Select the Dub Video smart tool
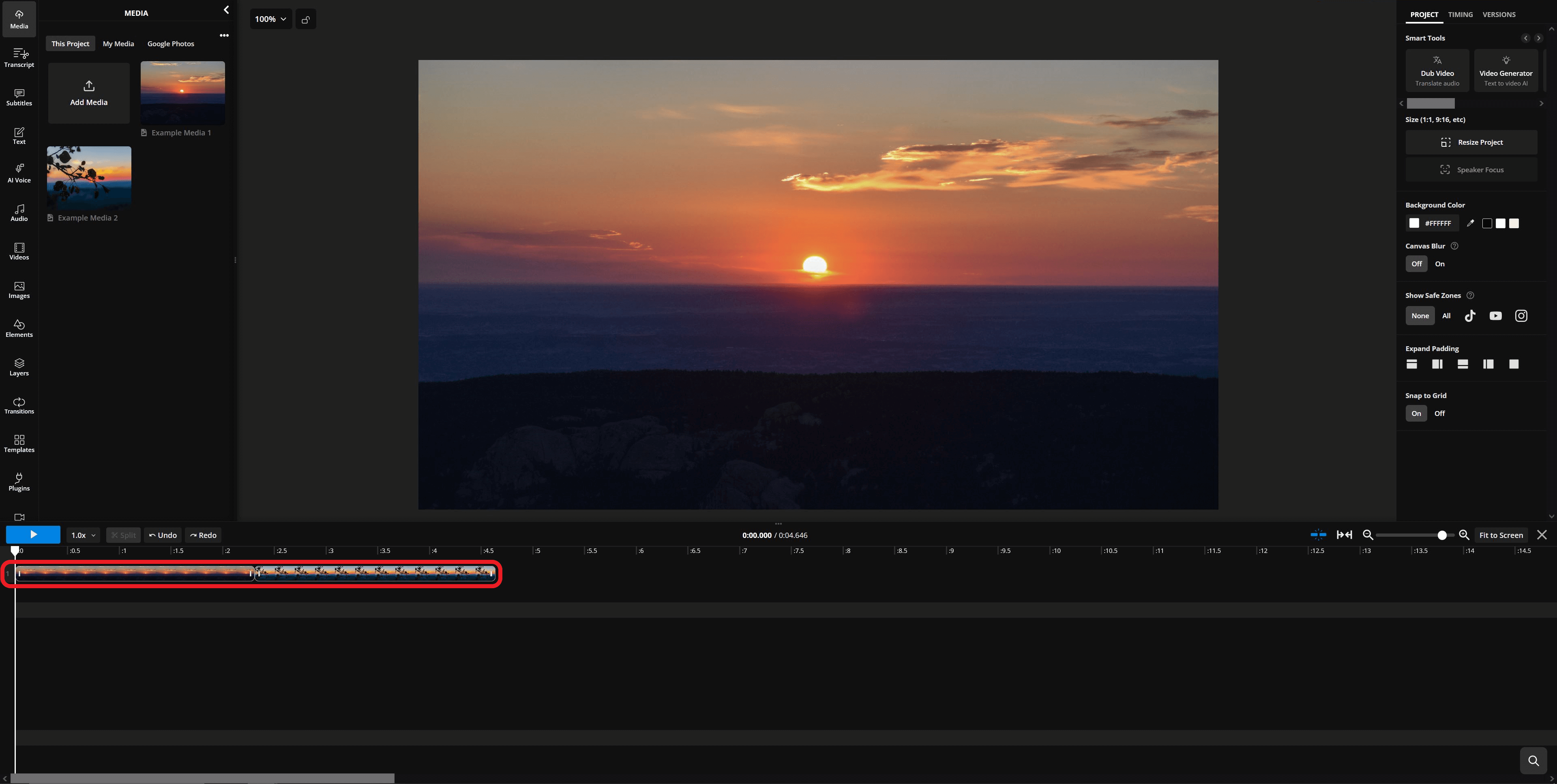Screen dimensions: 1557x784 (1437, 70)
